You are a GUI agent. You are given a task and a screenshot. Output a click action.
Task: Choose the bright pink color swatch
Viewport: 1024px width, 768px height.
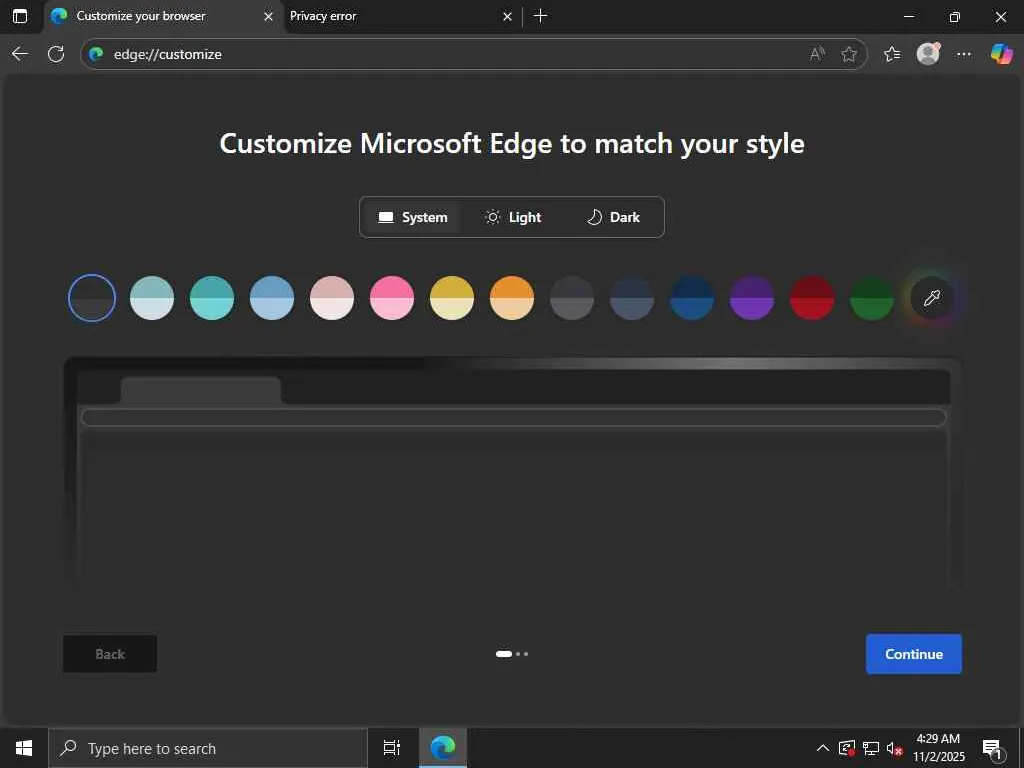(392, 298)
